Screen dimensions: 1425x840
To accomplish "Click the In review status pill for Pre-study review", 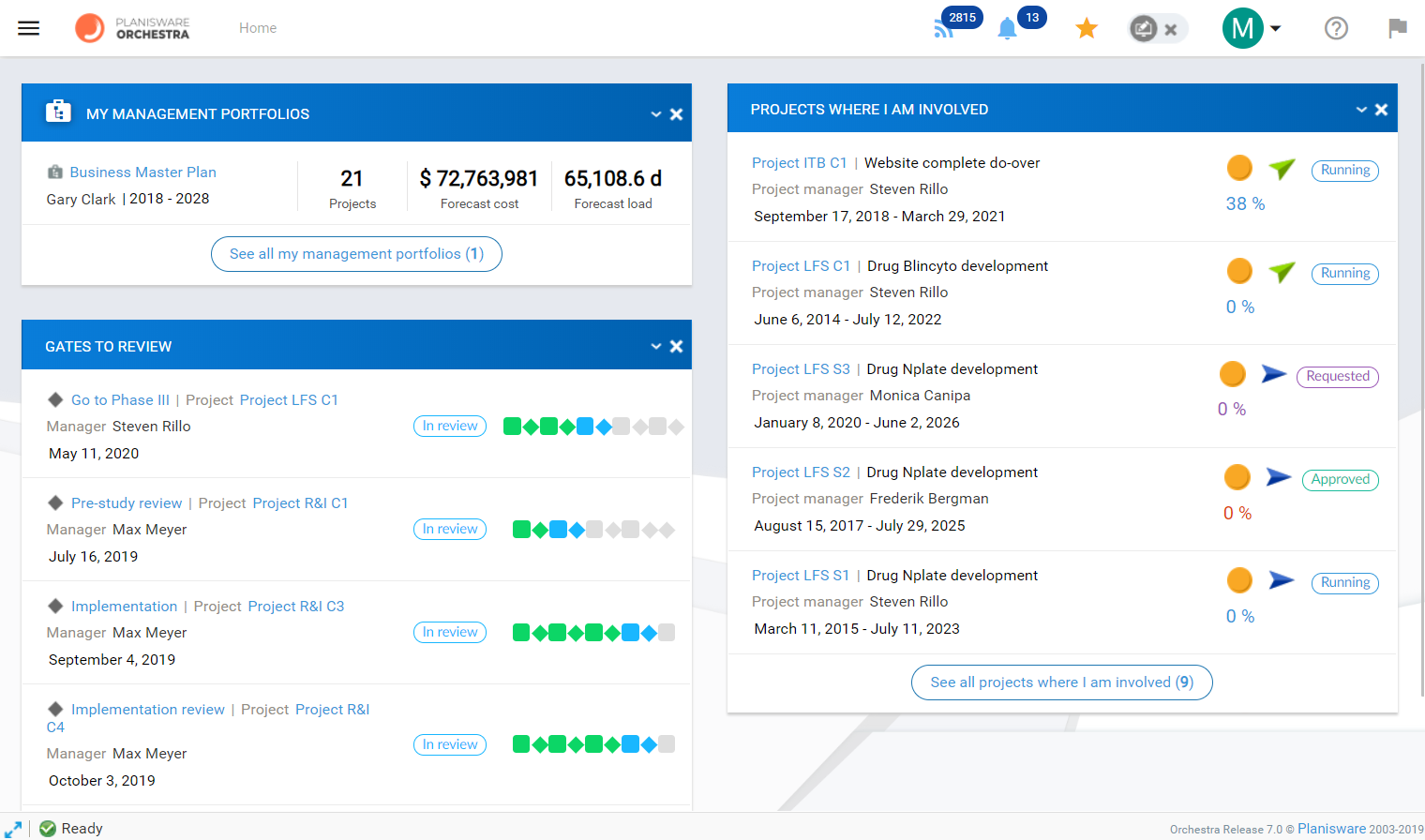I will tap(450, 529).
